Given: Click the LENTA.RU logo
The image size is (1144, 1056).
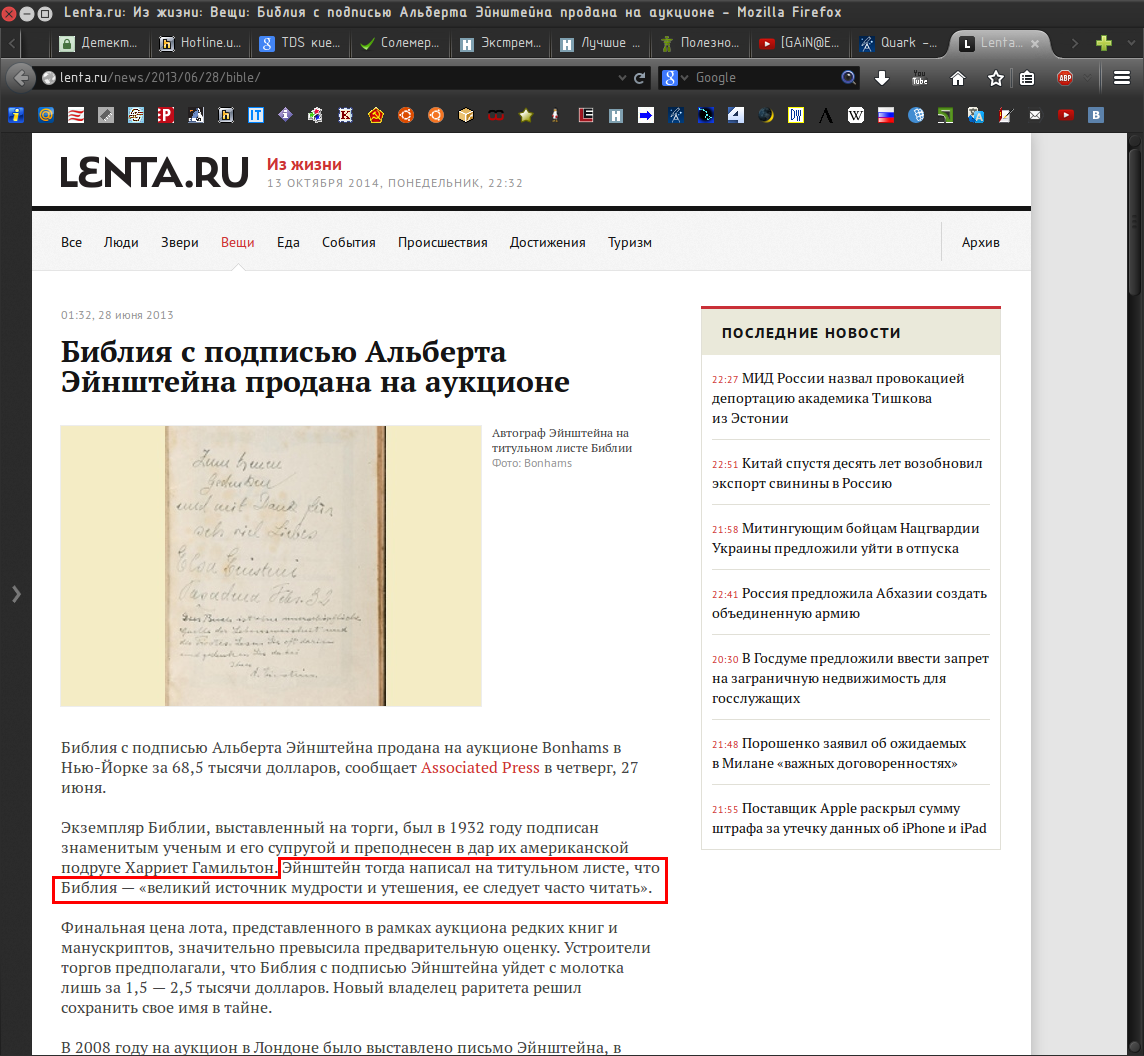Looking at the screenshot, I should (x=154, y=172).
